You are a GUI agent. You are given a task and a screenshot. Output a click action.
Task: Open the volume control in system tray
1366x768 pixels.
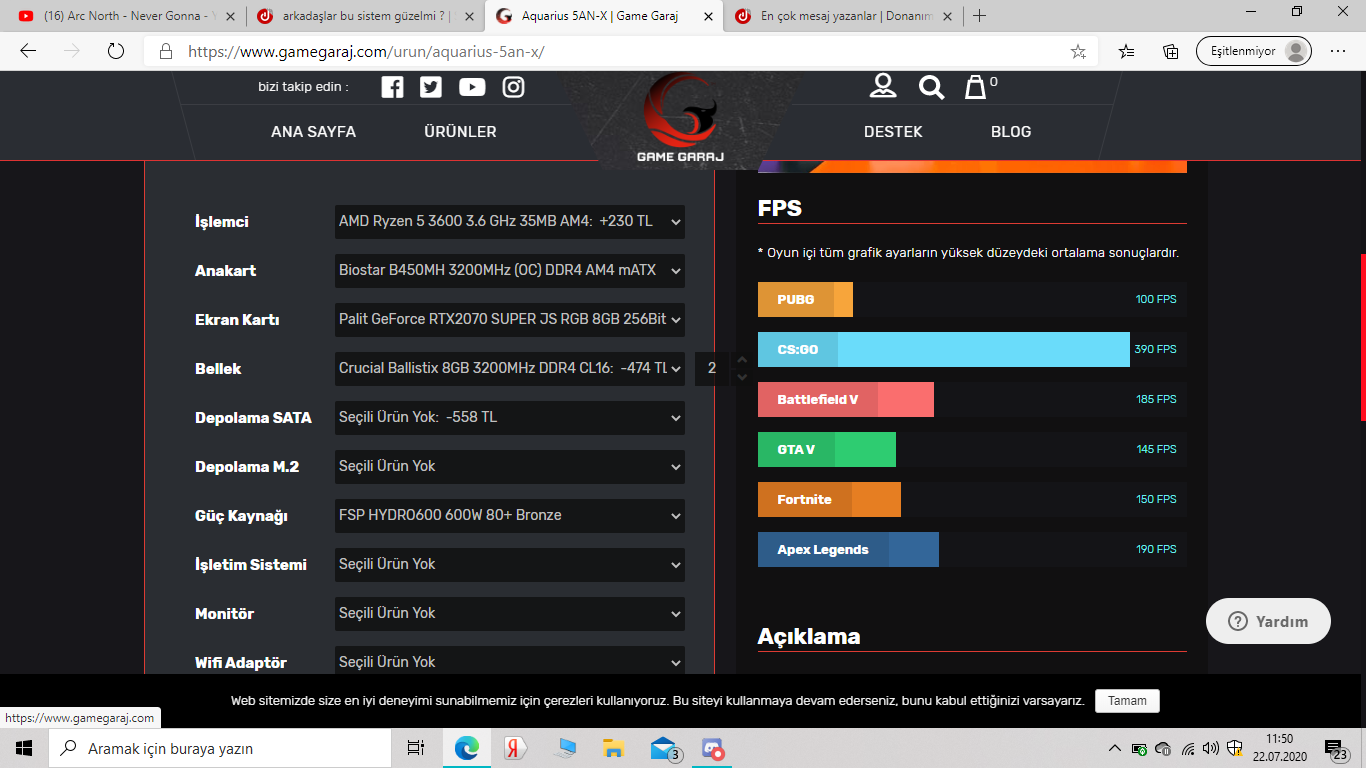coord(1211,748)
